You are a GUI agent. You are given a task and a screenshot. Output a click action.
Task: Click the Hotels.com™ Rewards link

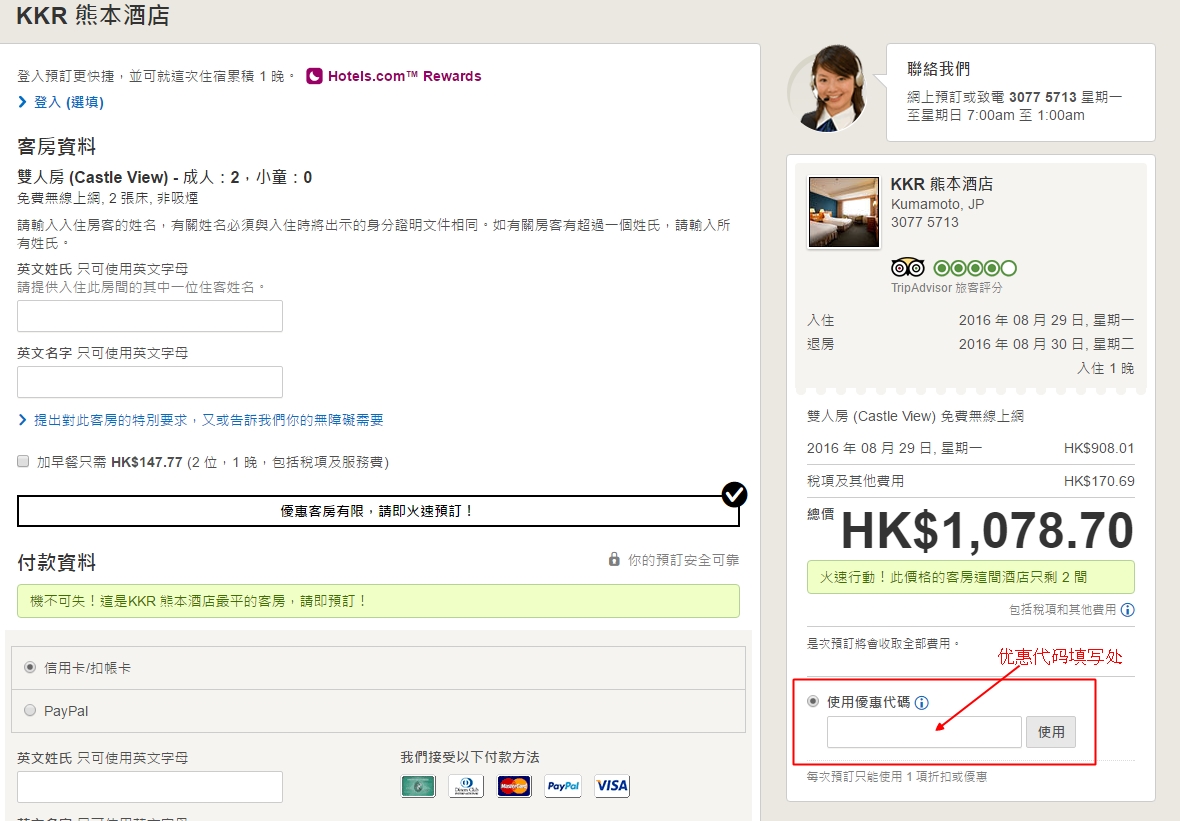coord(404,76)
